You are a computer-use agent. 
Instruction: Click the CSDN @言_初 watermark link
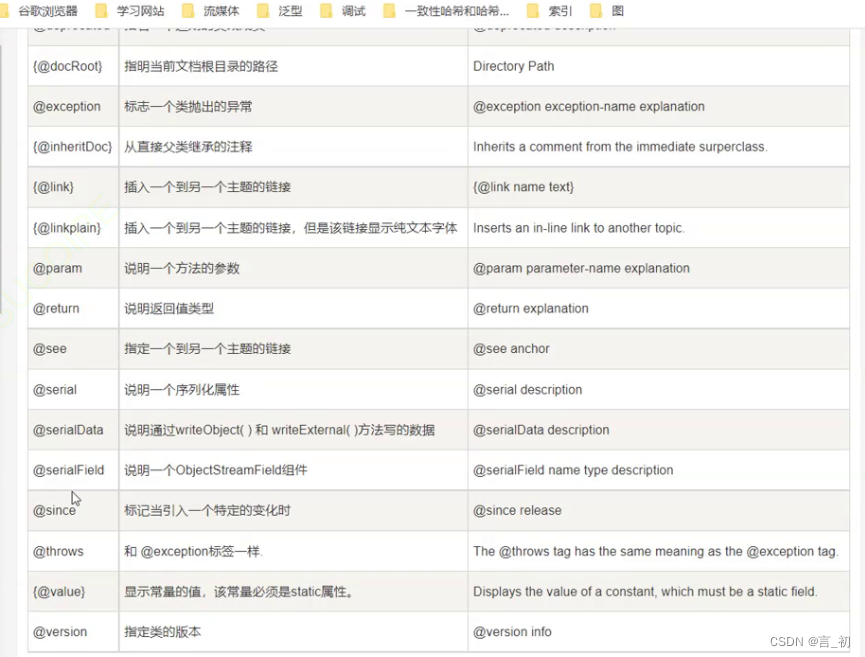click(810, 642)
